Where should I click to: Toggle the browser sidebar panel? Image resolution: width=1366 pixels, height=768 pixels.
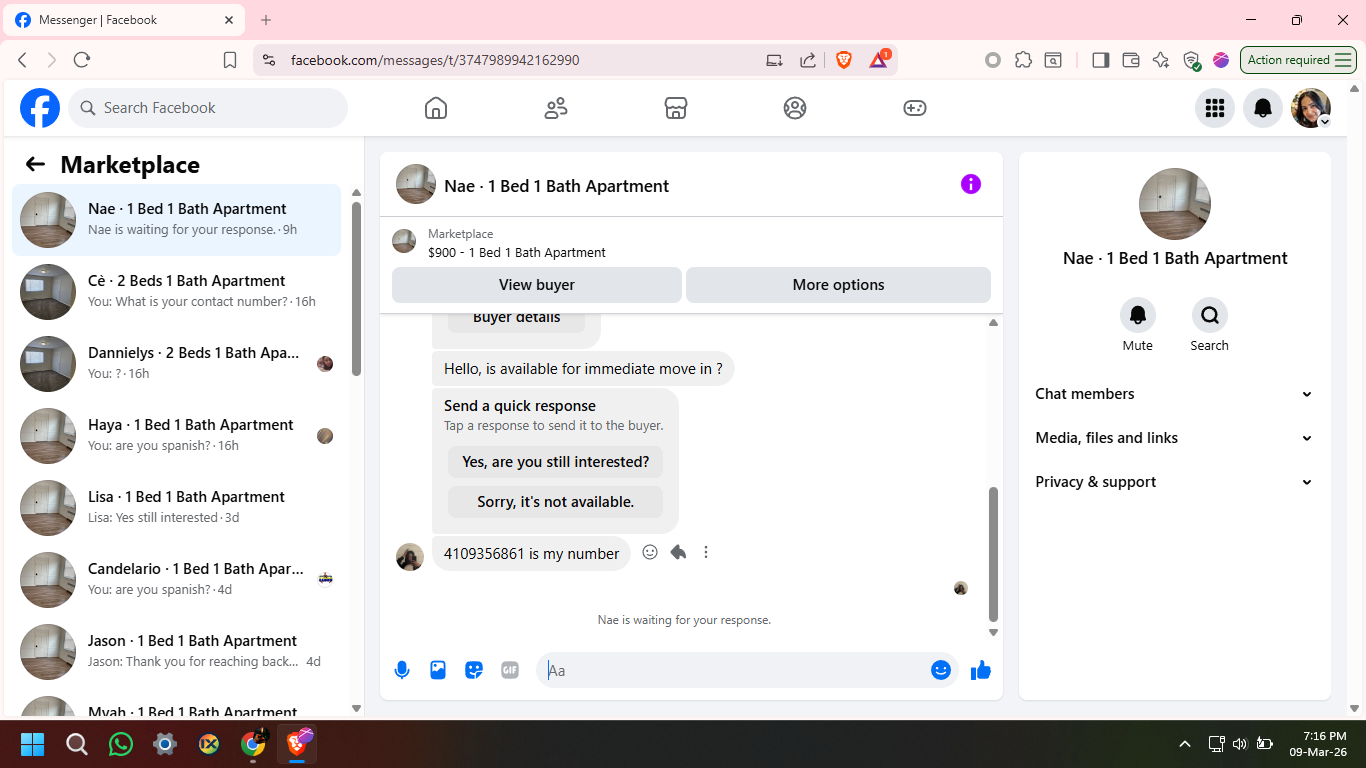tap(1101, 60)
